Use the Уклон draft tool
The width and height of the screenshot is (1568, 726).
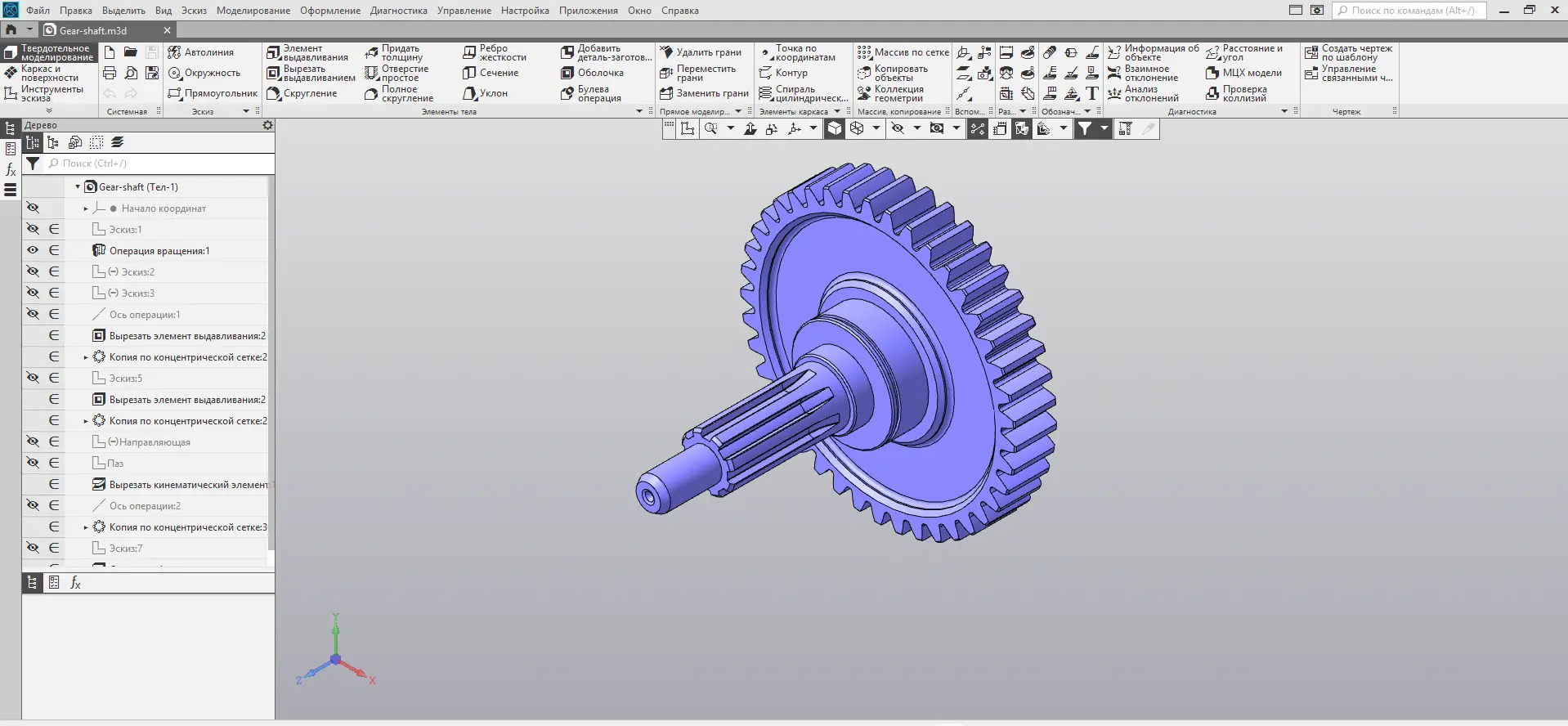(x=486, y=93)
